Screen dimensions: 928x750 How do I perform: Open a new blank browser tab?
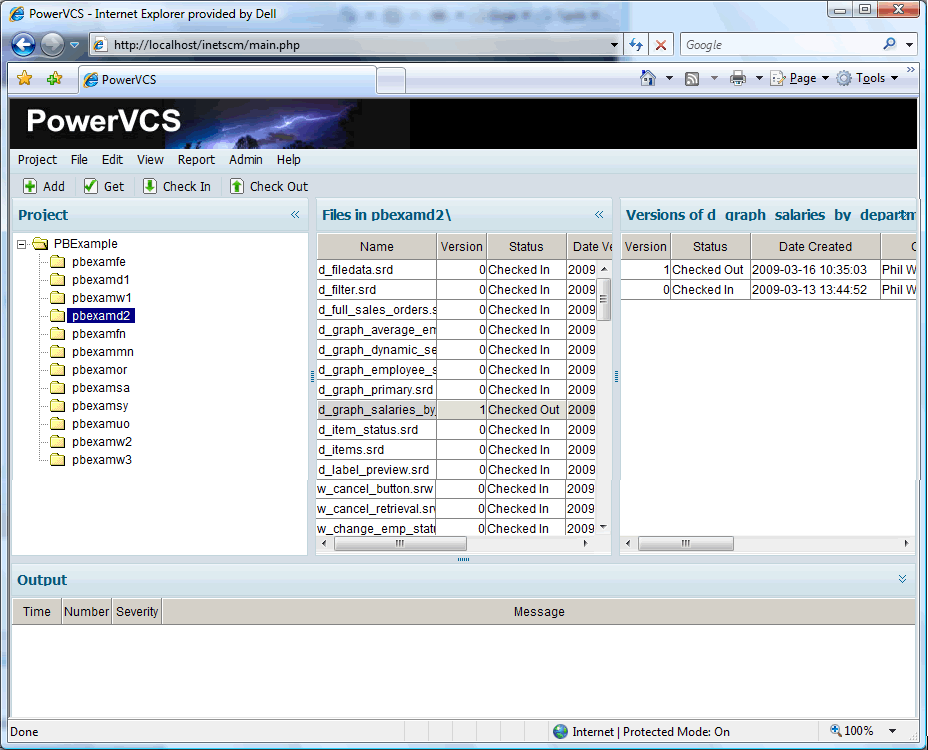tap(391, 81)
